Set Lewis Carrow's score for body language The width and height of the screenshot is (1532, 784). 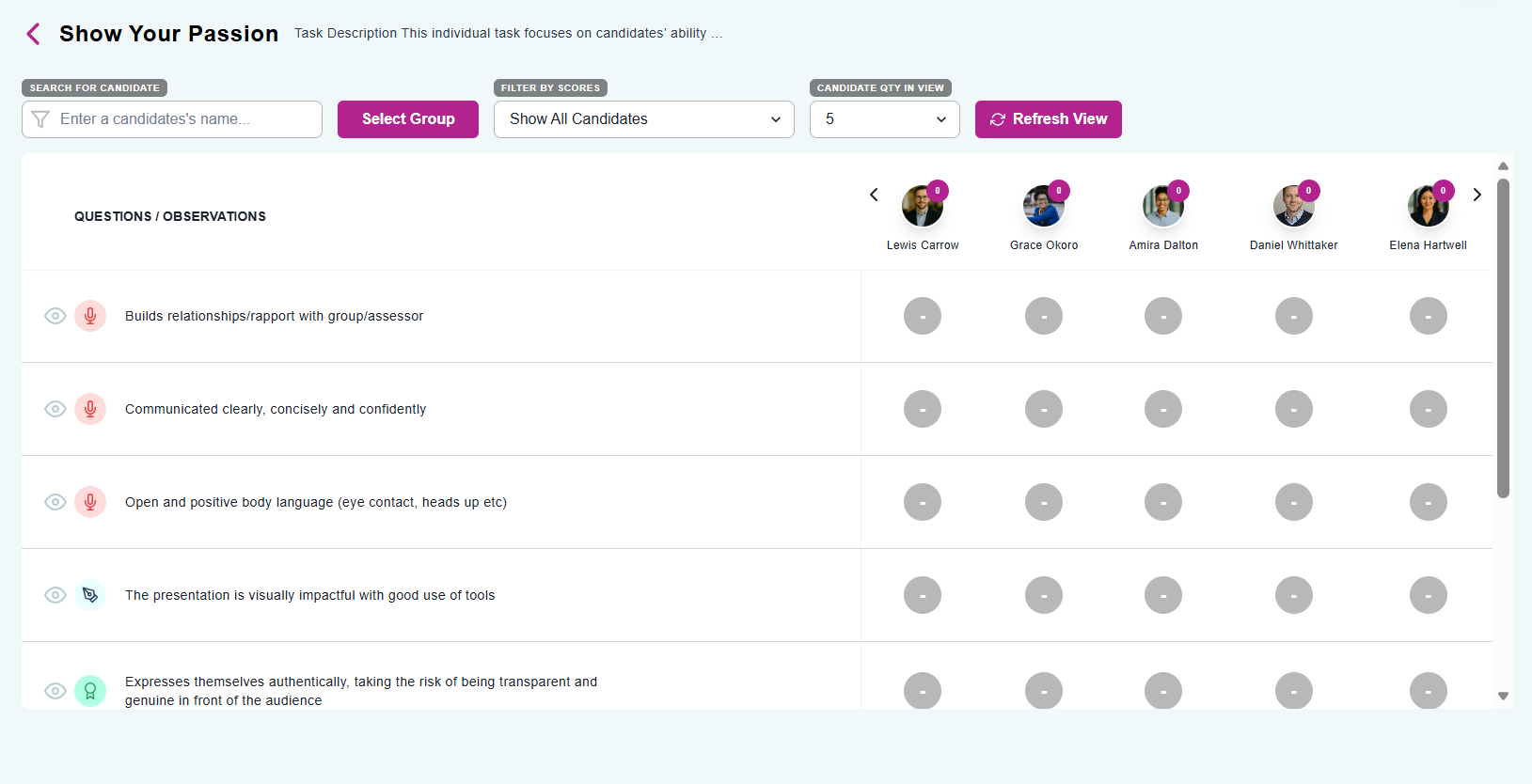[923, 502]
